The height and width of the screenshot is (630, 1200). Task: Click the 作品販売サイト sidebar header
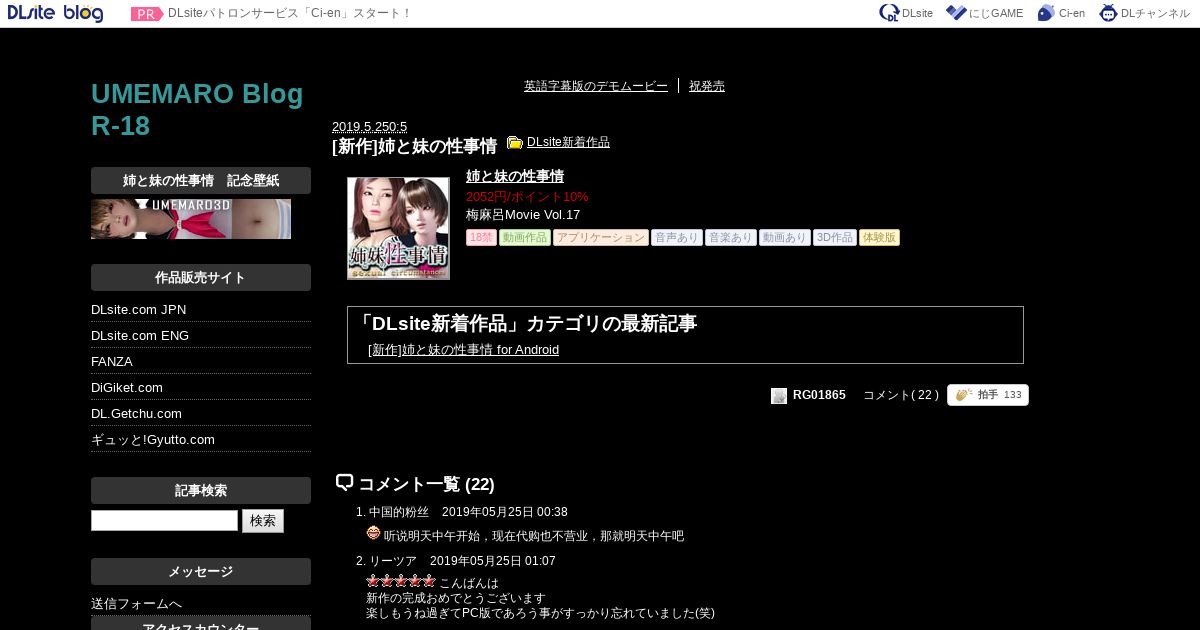pyautogui.click(x=201, y=277)
